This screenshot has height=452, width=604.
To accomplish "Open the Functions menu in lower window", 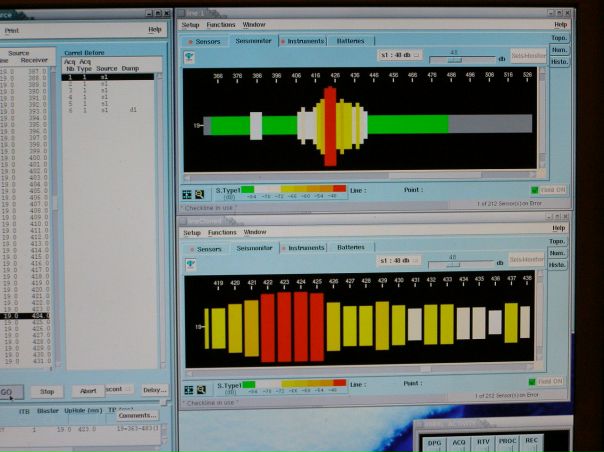I will (x=221, y=232).
